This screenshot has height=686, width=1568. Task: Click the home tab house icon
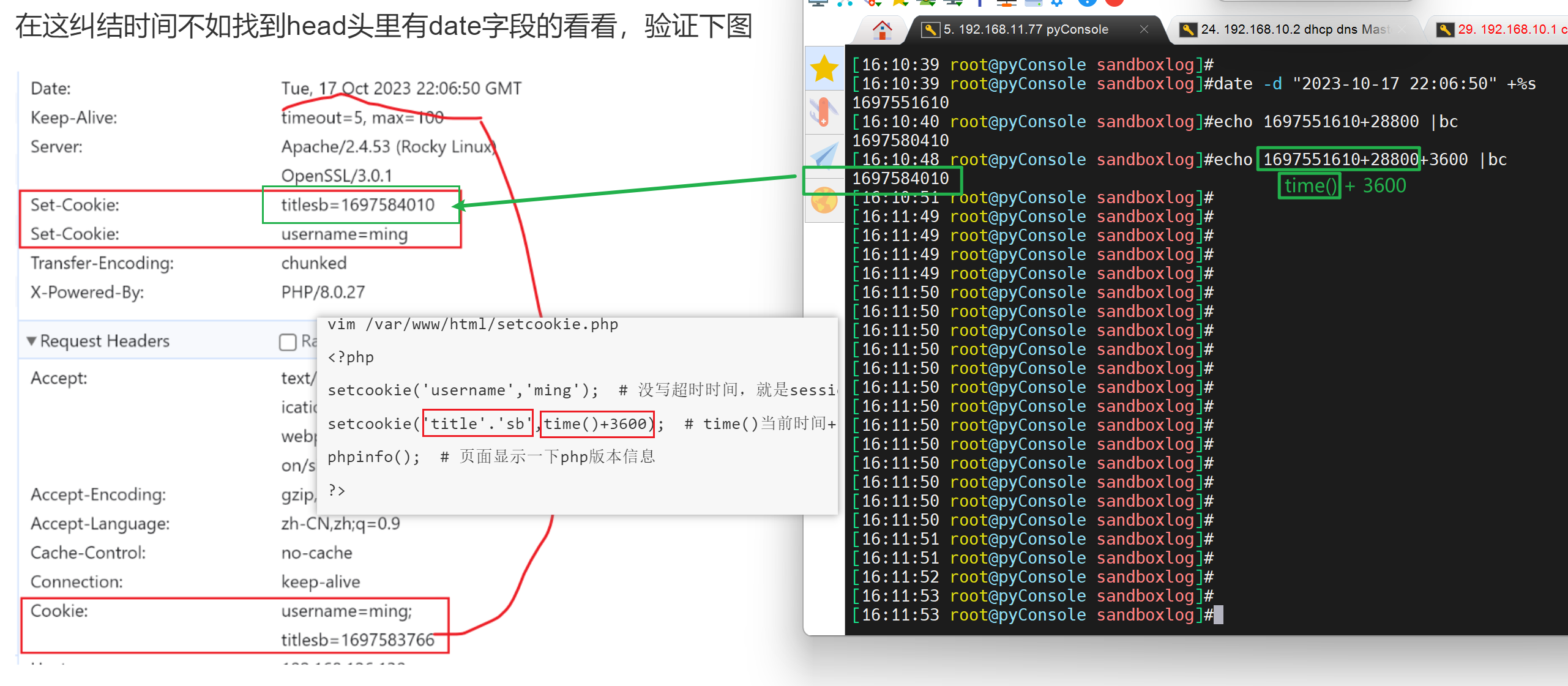click(882, 29)
